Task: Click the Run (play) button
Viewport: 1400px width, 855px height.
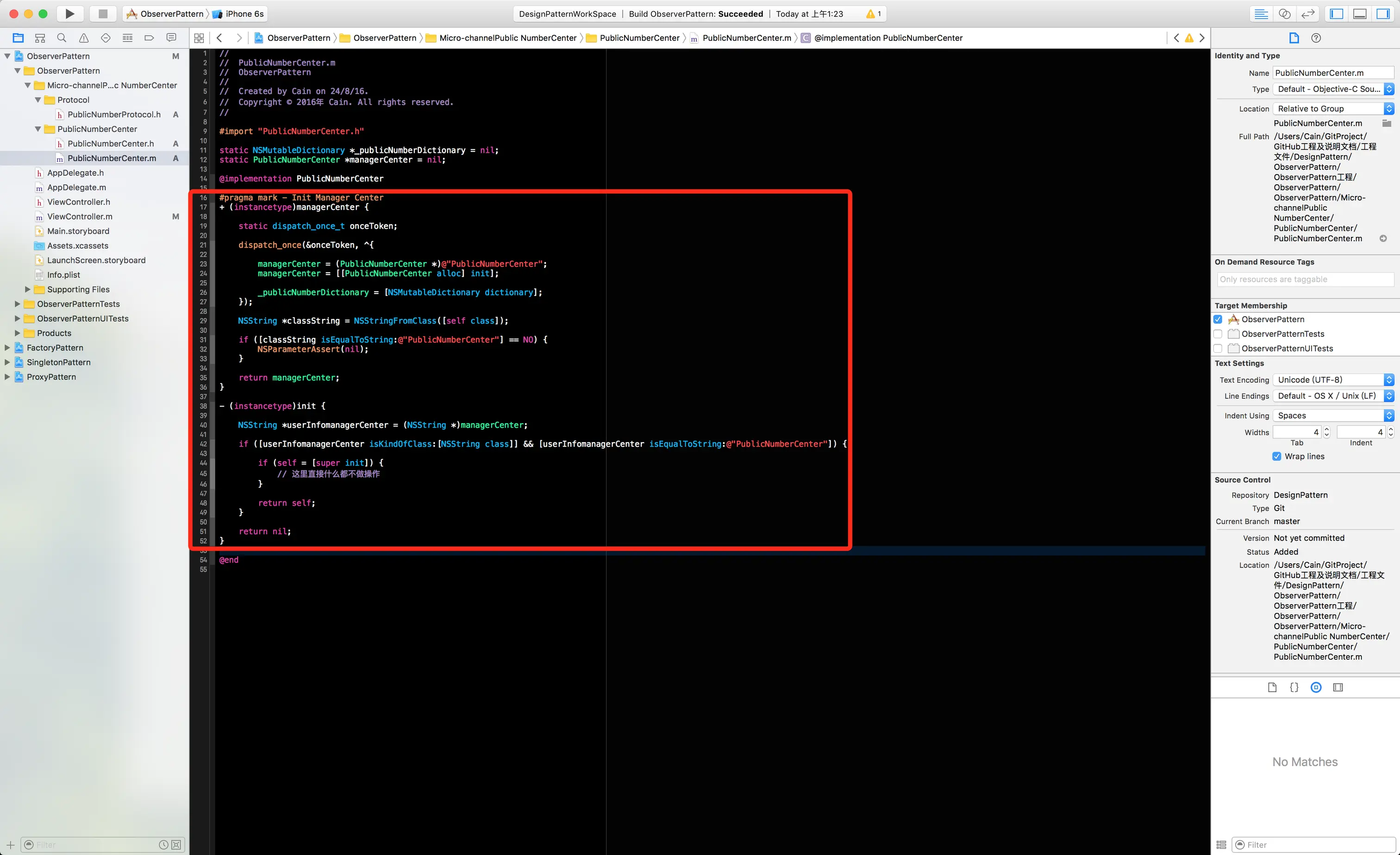Action: coord(69,13)
